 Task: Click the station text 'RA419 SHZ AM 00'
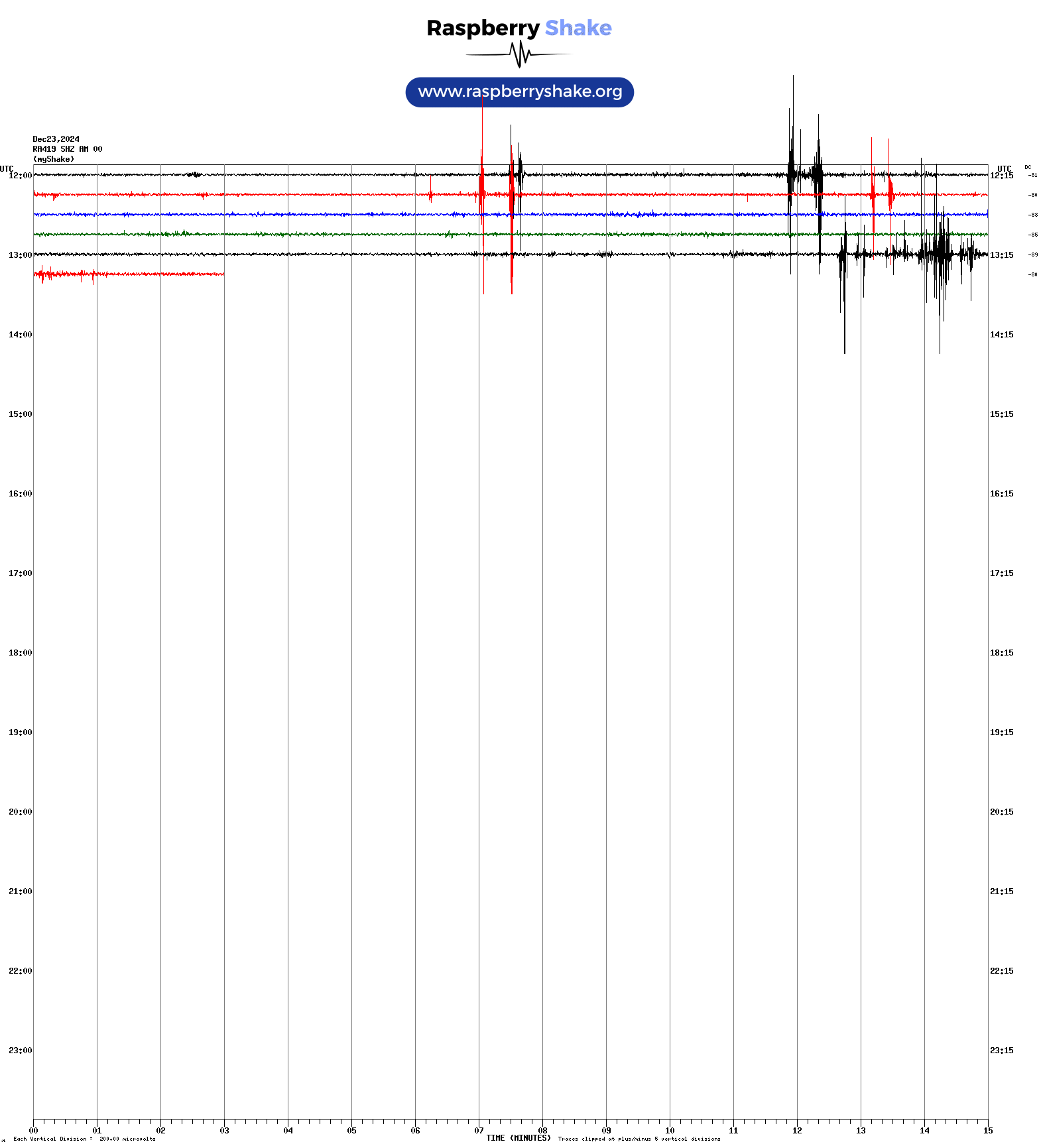coord(68,149)
